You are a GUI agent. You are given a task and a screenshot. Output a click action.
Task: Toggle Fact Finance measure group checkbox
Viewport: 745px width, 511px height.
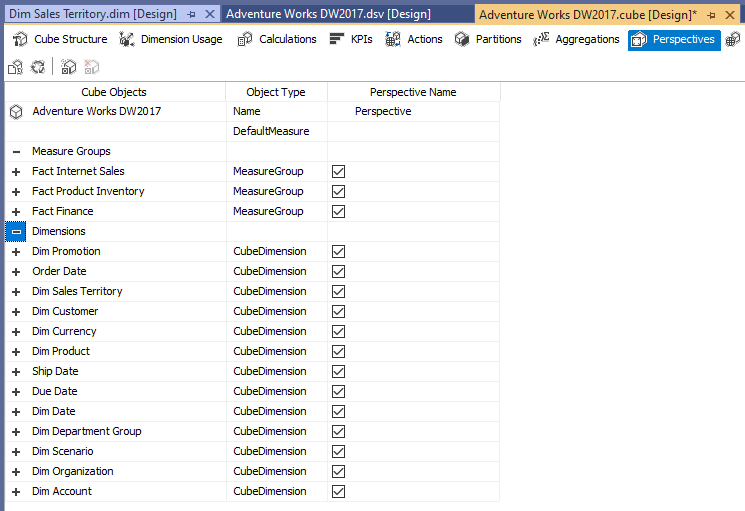pos(338,211)
